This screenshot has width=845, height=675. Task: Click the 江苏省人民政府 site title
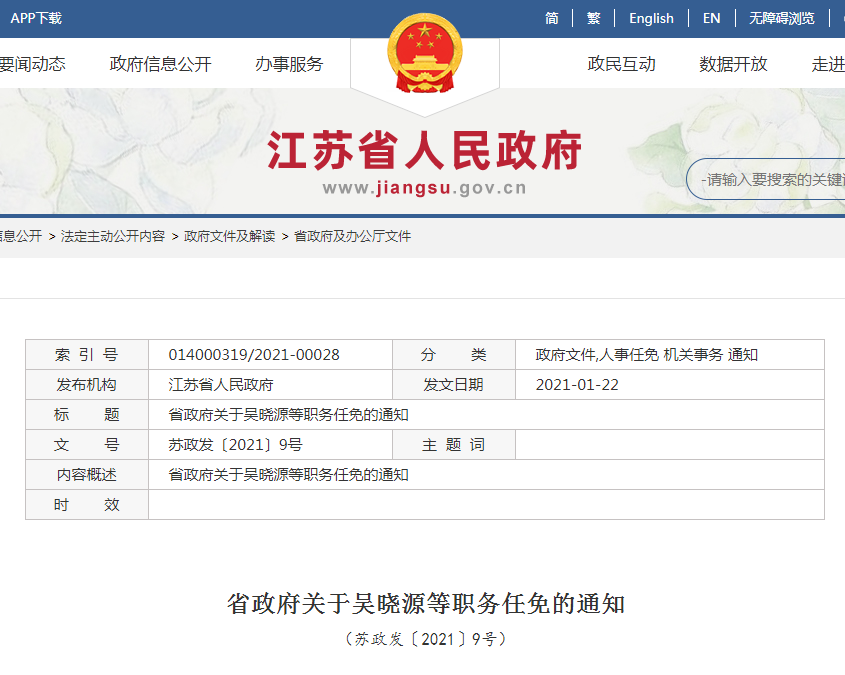[x=424, y=151]
